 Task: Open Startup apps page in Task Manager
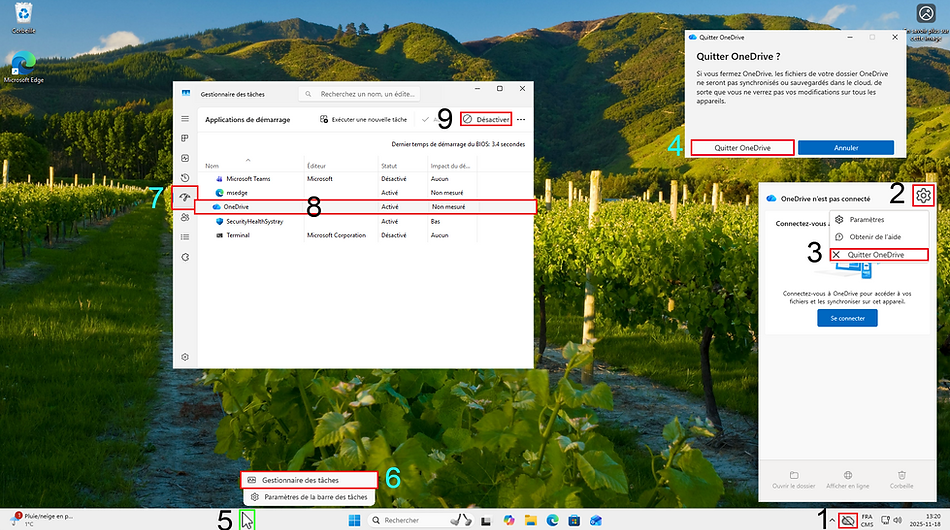pyautogui.click(x=185, y=197)
